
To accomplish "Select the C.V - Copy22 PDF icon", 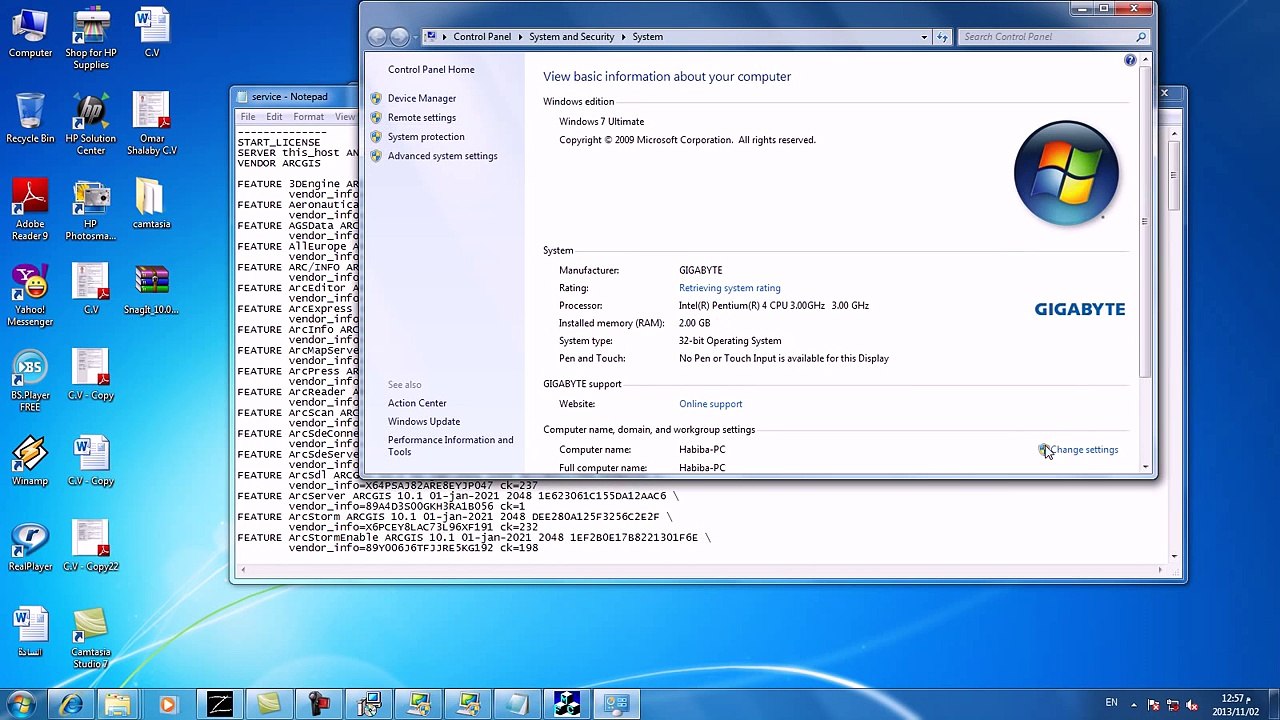I will [91, 547].
